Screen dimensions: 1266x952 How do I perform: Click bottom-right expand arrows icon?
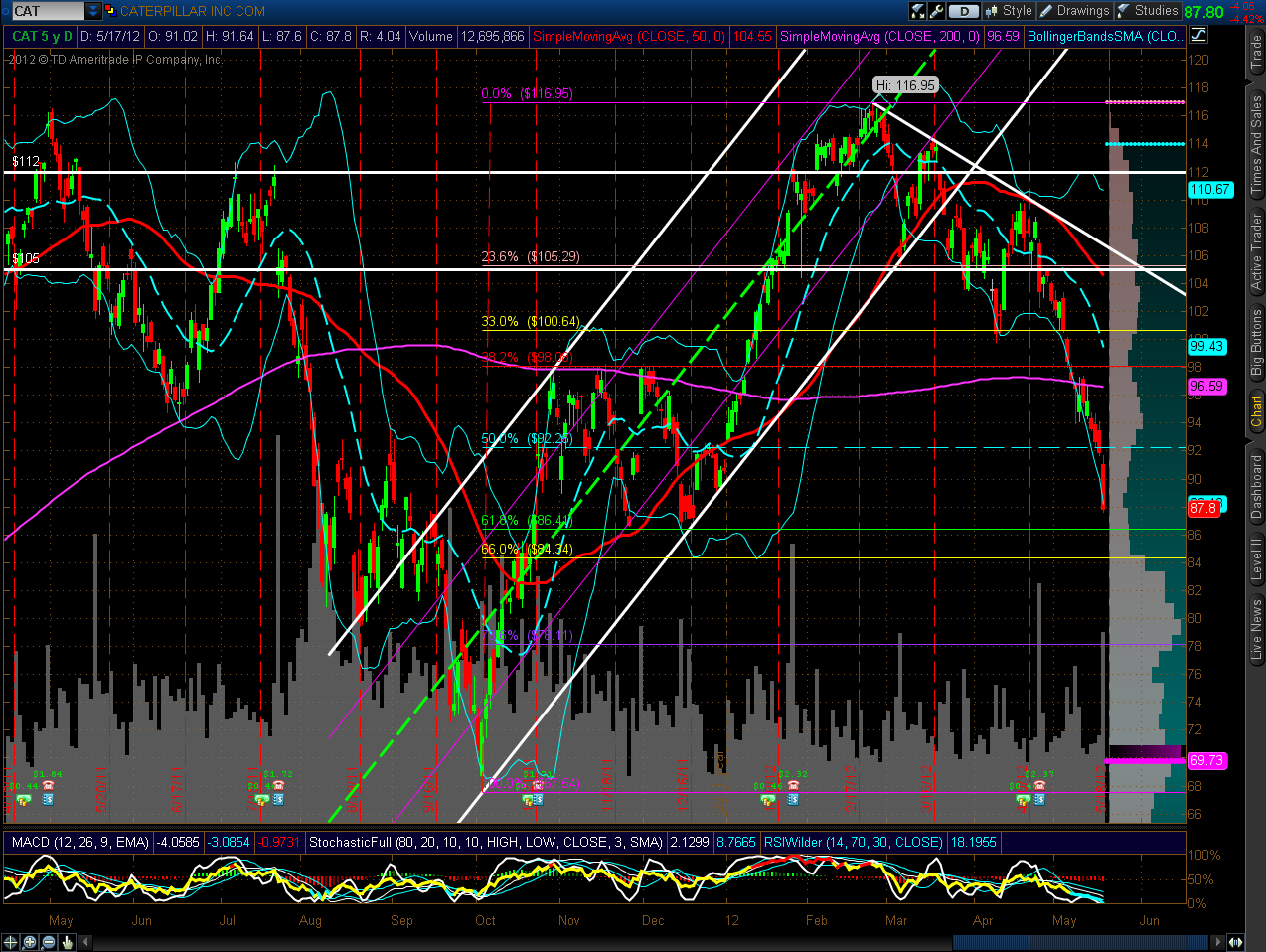tap(1235, 942)
